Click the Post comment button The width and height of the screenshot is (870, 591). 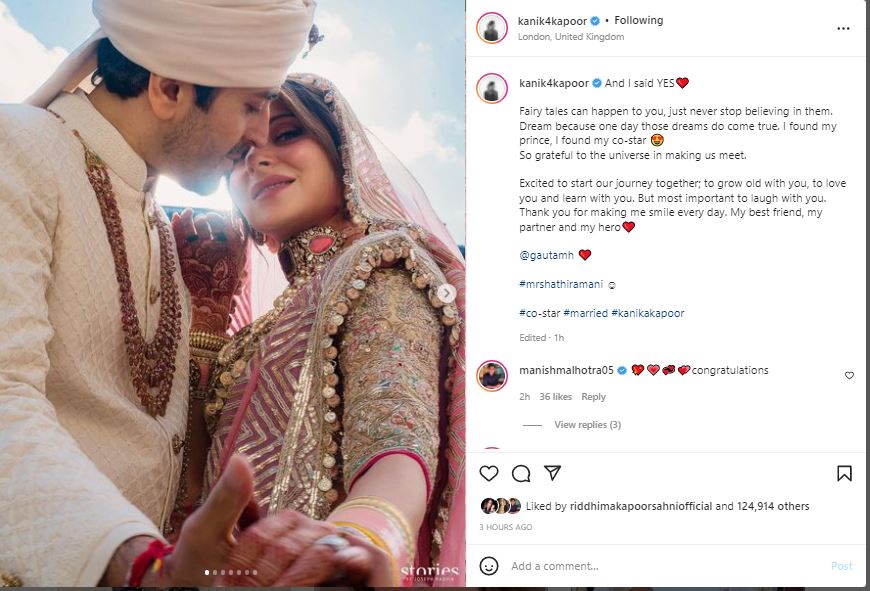tap(841, 566)
